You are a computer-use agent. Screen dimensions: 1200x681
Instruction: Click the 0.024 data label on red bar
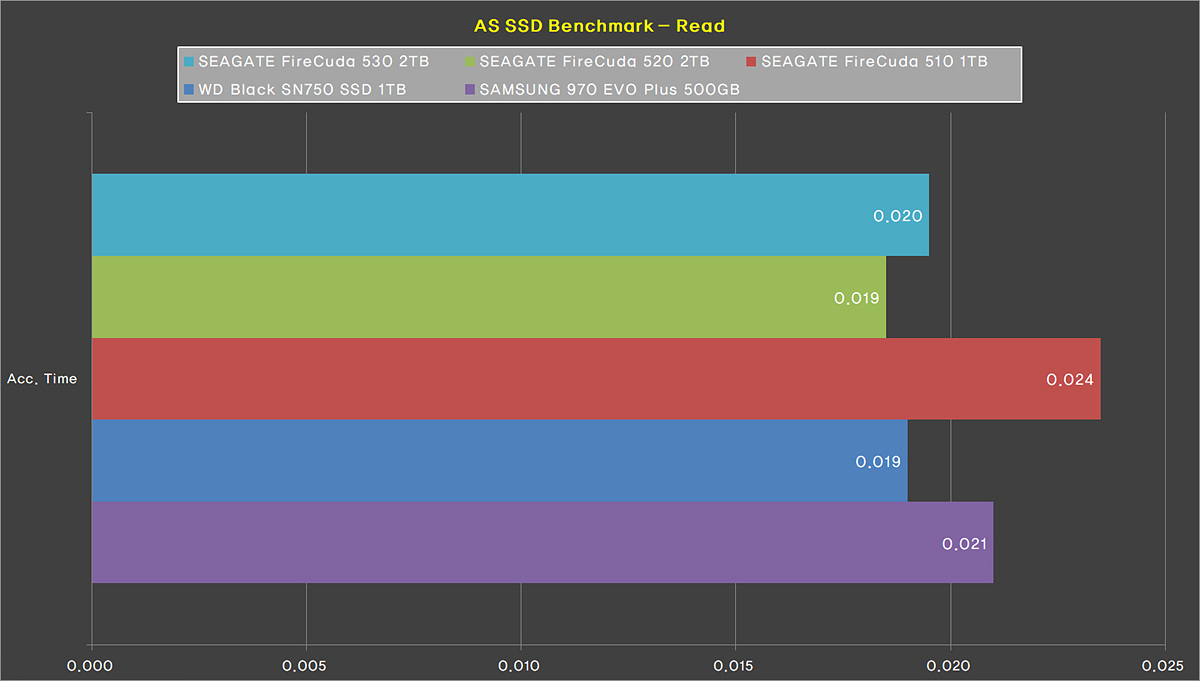pyautogui.click(x=1070, y=380)
